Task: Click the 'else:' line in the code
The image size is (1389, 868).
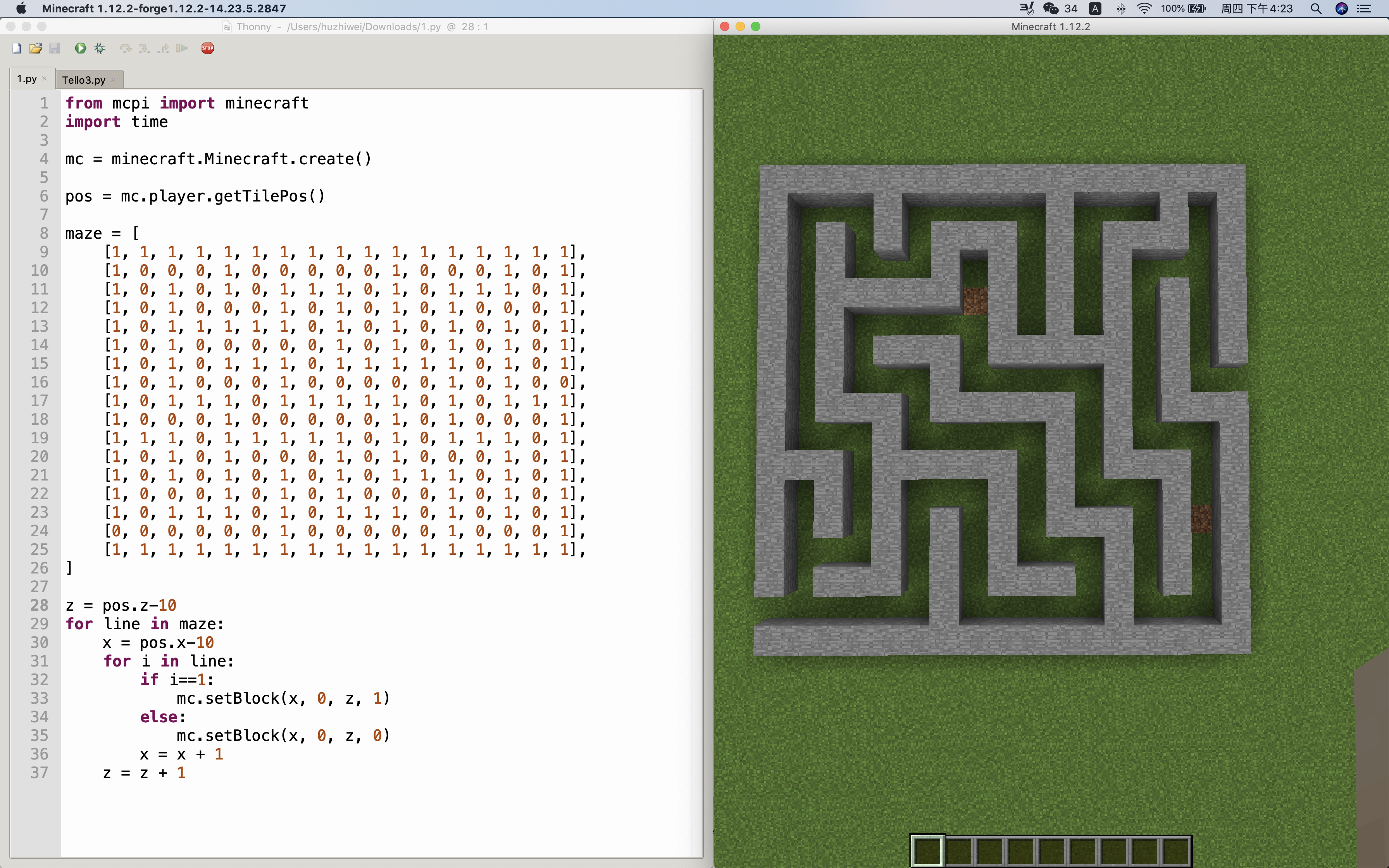Action: (x=163, y=717)
